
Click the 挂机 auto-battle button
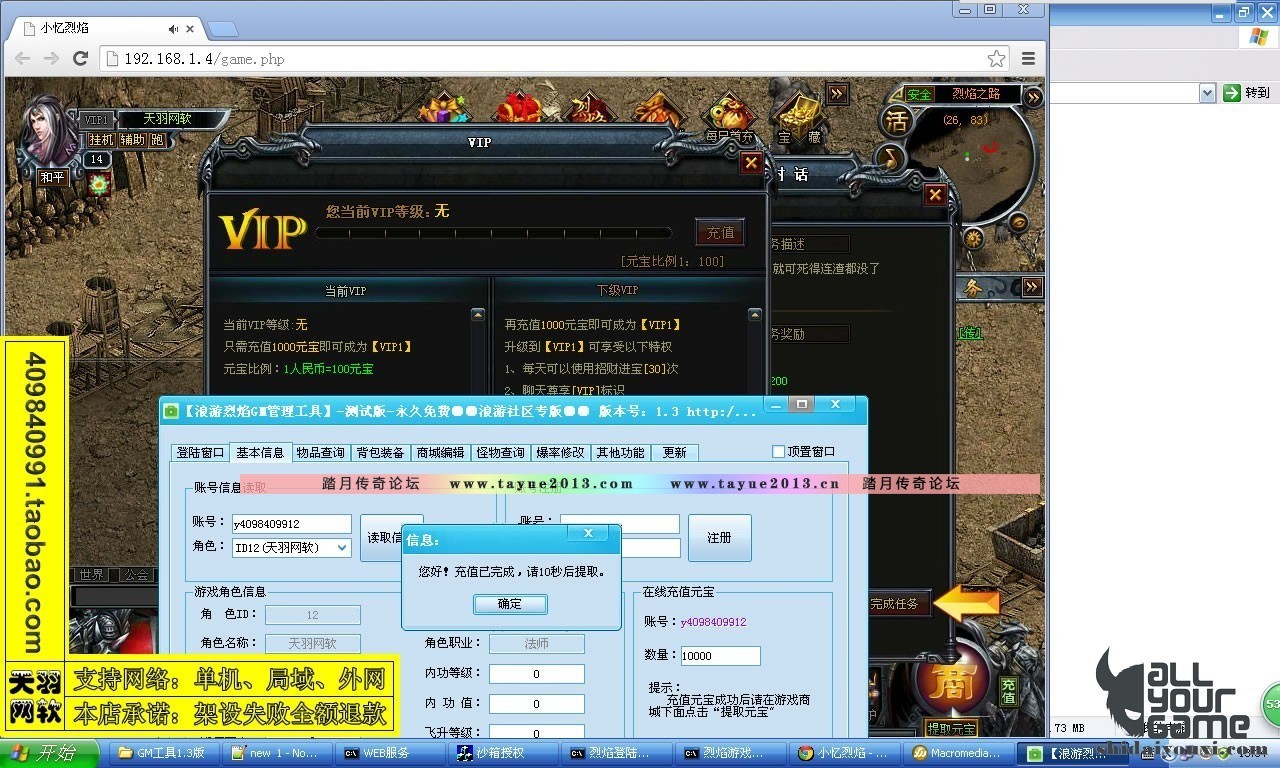click(101, 140)
